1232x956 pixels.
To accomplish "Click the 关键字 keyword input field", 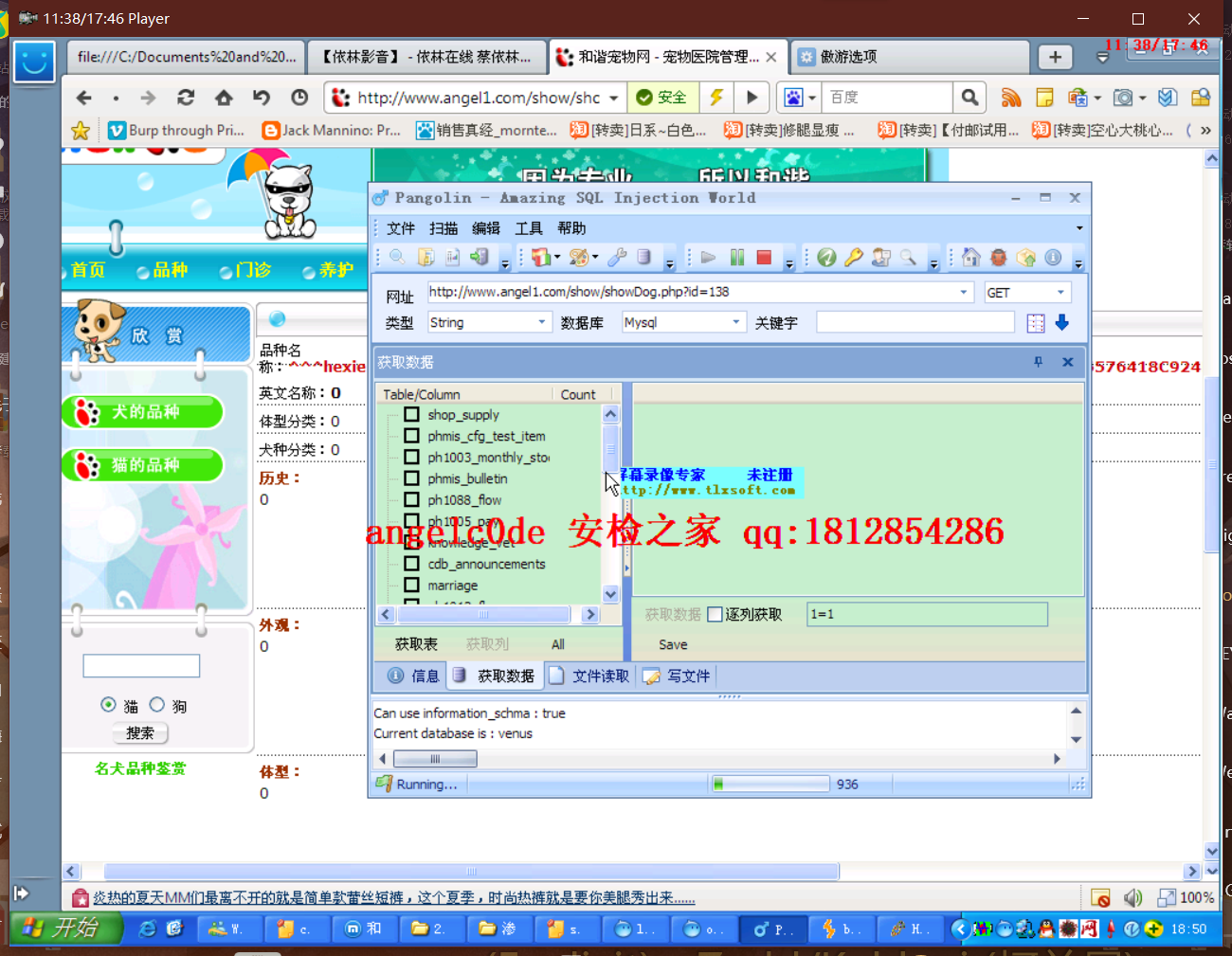I will pyautogui.click(x=915, y=323).
